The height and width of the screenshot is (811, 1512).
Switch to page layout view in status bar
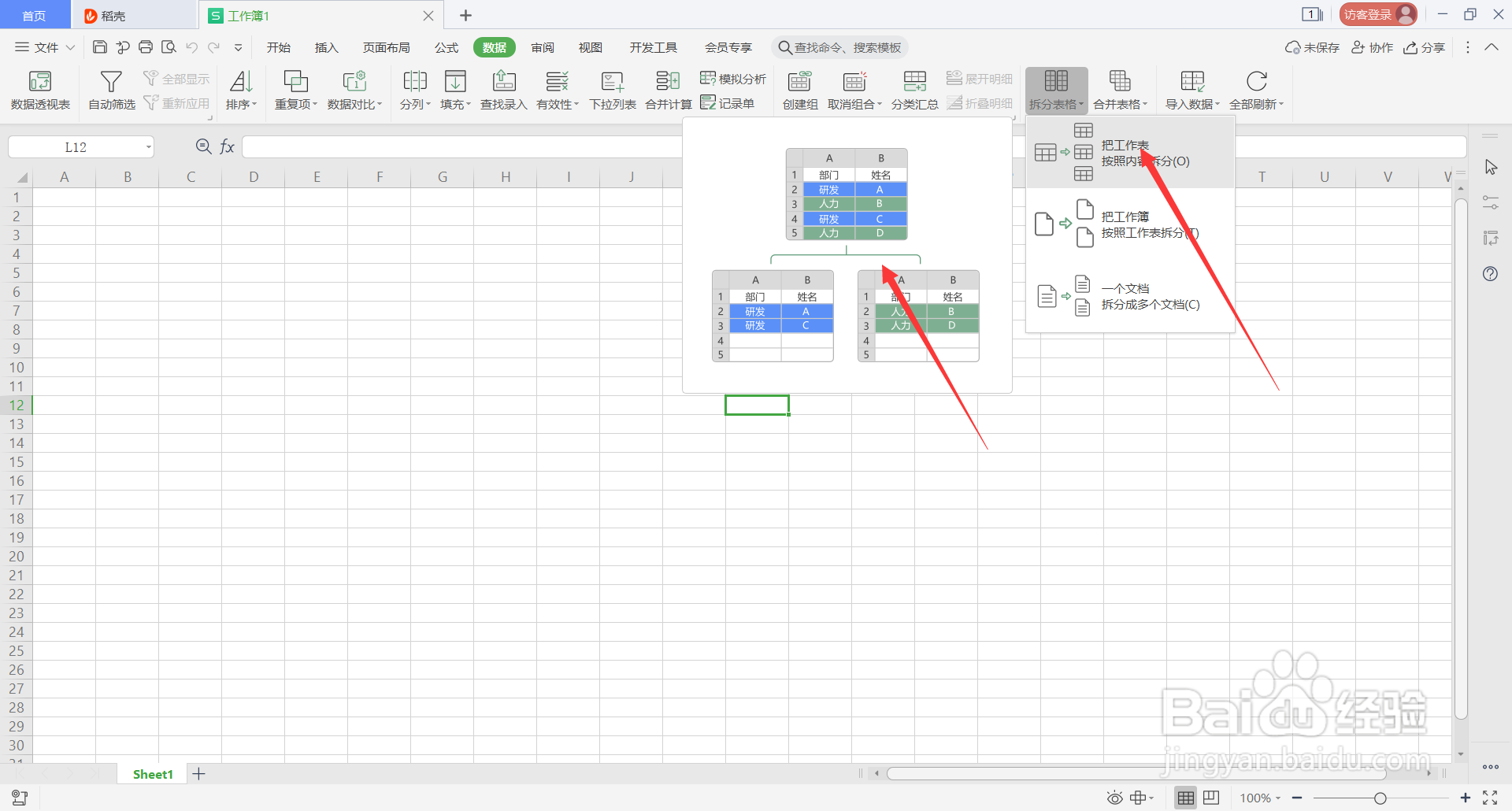coord(1211,798)
